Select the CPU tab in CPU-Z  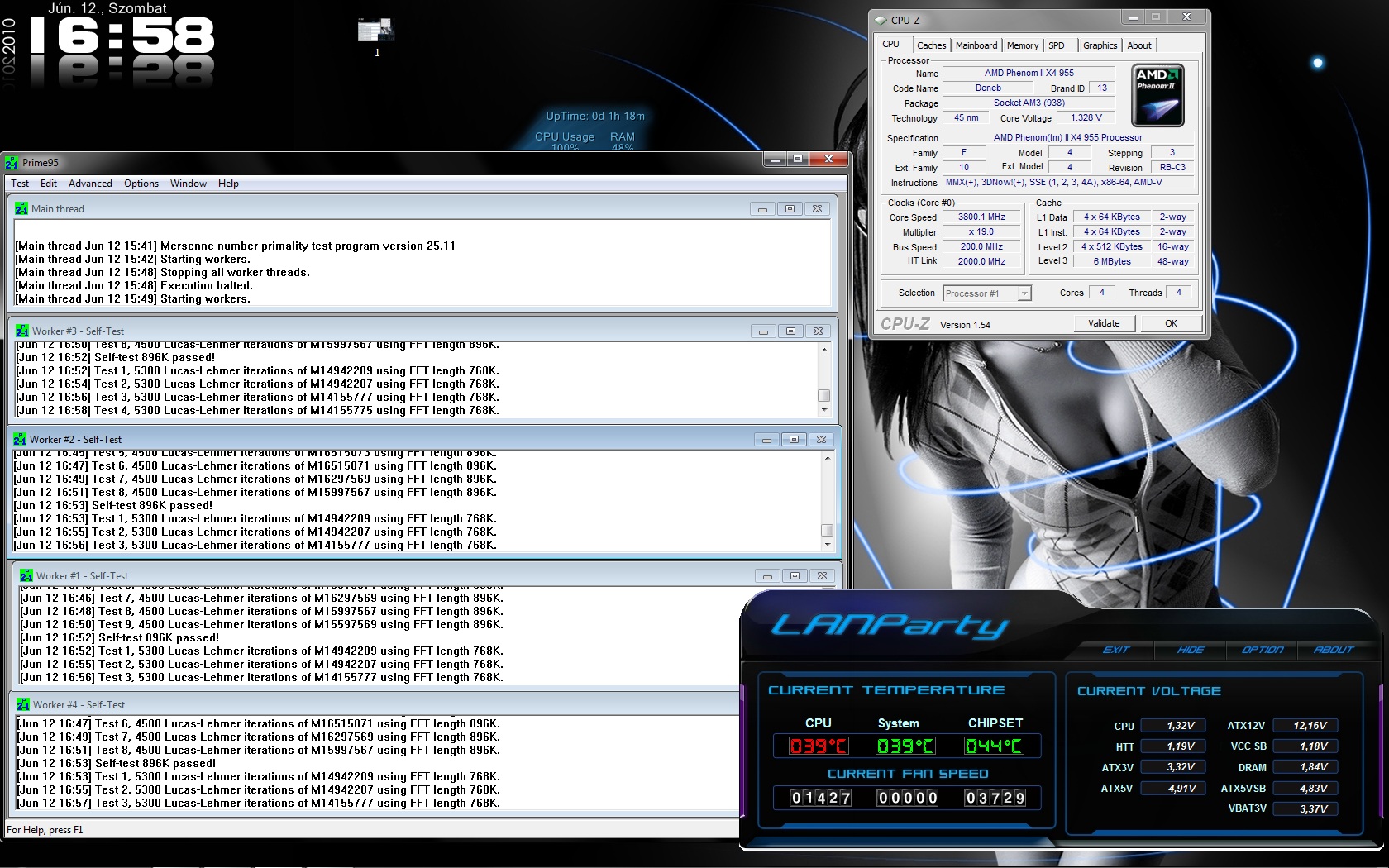[891, 45]
